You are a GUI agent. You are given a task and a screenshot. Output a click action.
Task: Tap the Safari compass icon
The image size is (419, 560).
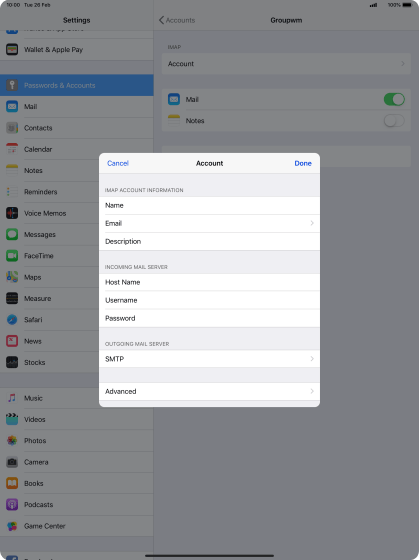[x=12, y=320]
